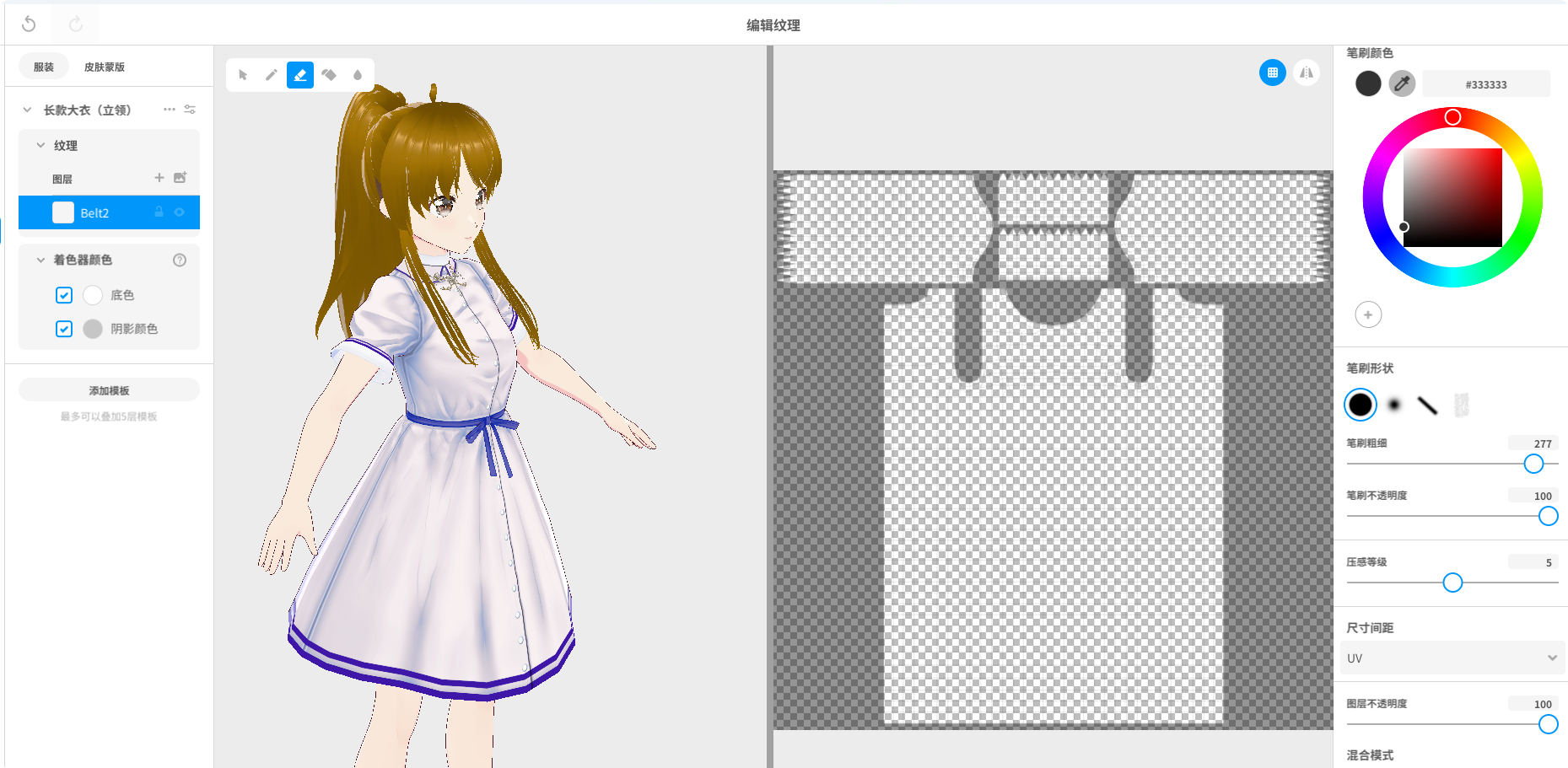Viewport: 1568px width, 768px height.
Task: Collapse the 长款大衣（立领） section
Action: [27, 110]
